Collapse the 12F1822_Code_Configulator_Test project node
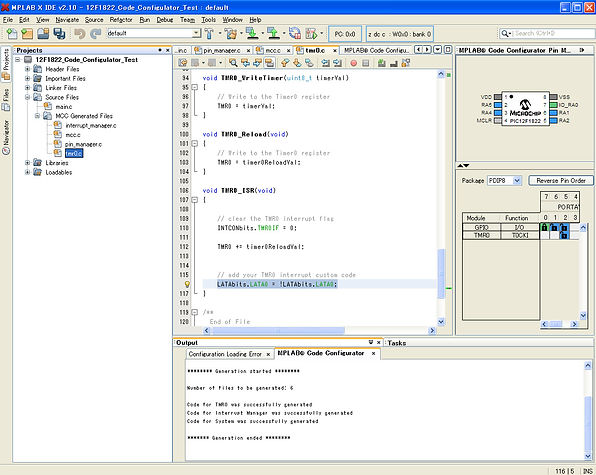The image size is (596, 475). (x=17, y=60)
